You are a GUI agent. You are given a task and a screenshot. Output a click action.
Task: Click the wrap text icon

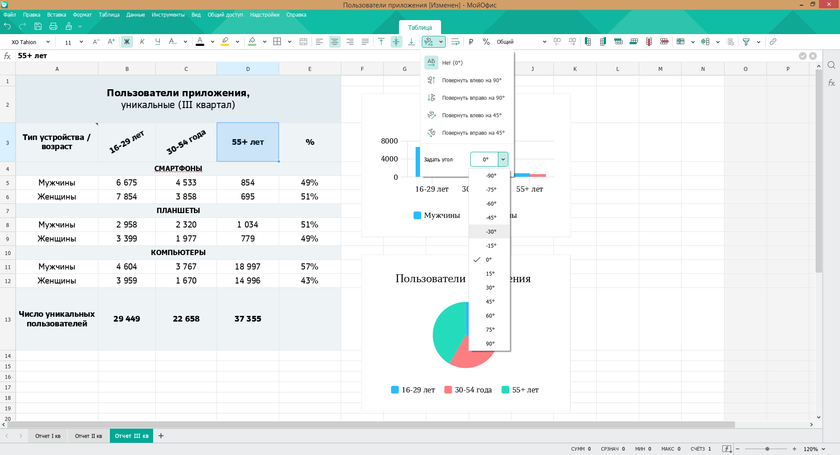[x=455, y=42]
